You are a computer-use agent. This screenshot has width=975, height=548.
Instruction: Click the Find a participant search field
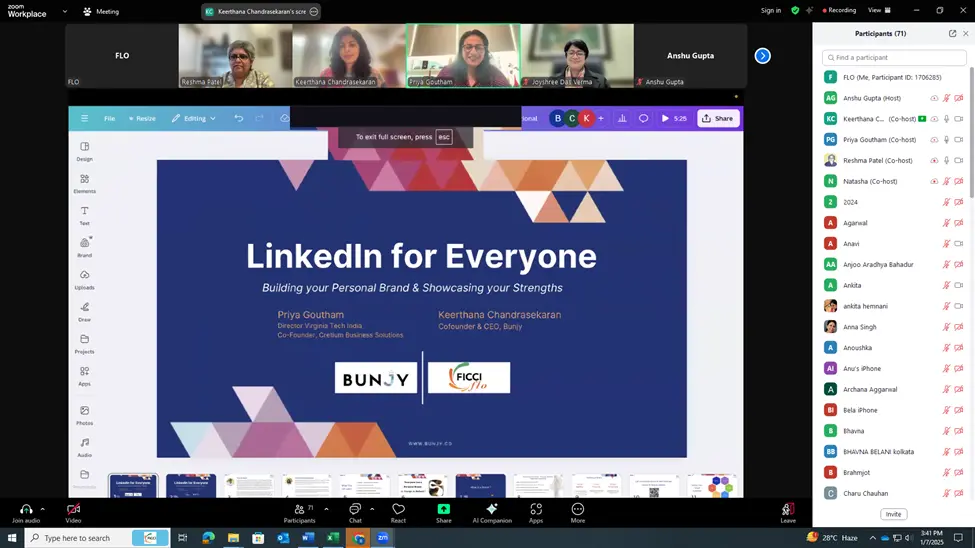894,58
